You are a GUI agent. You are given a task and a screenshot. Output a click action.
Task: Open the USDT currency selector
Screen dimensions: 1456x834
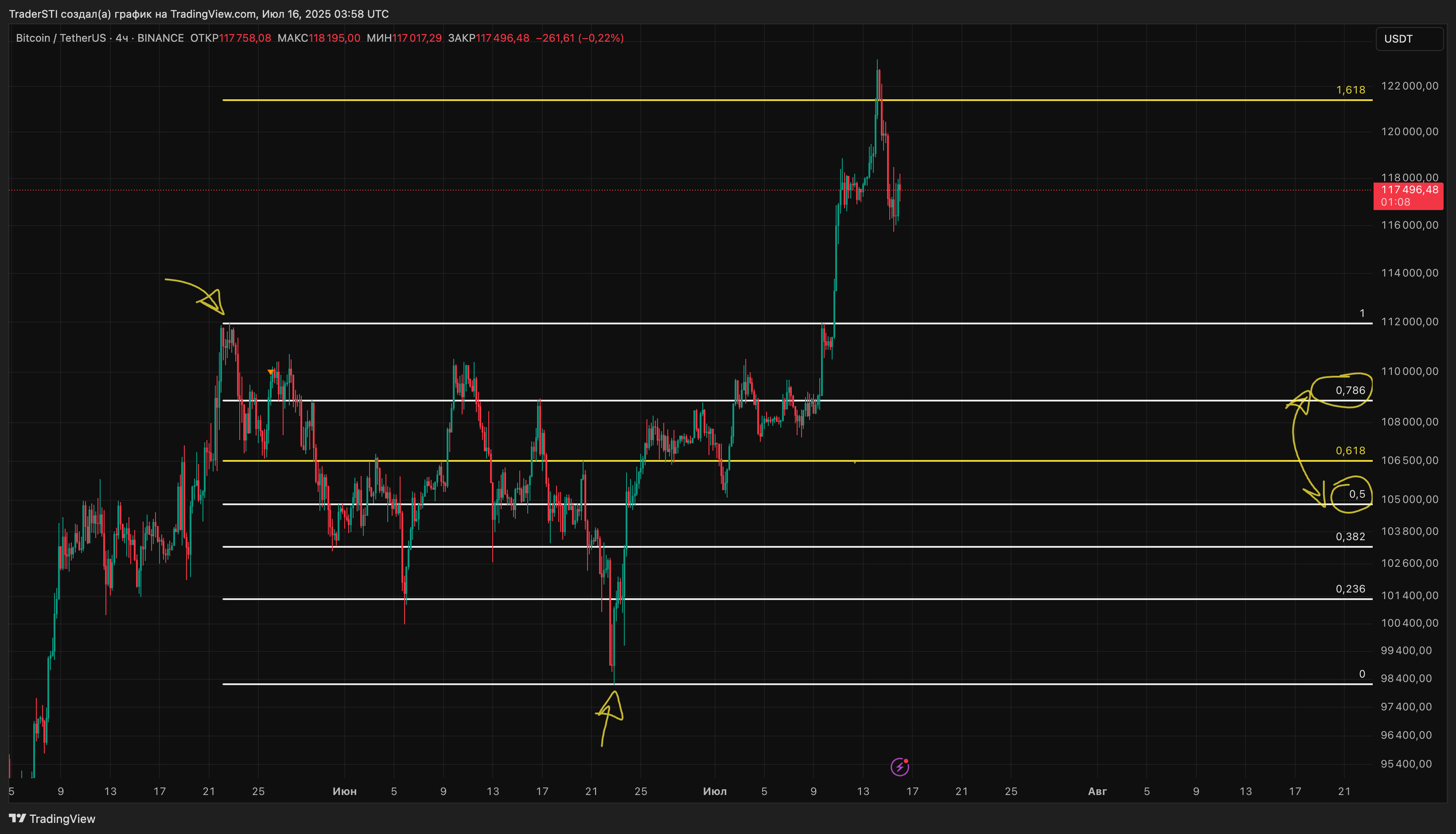point(1409,39)
